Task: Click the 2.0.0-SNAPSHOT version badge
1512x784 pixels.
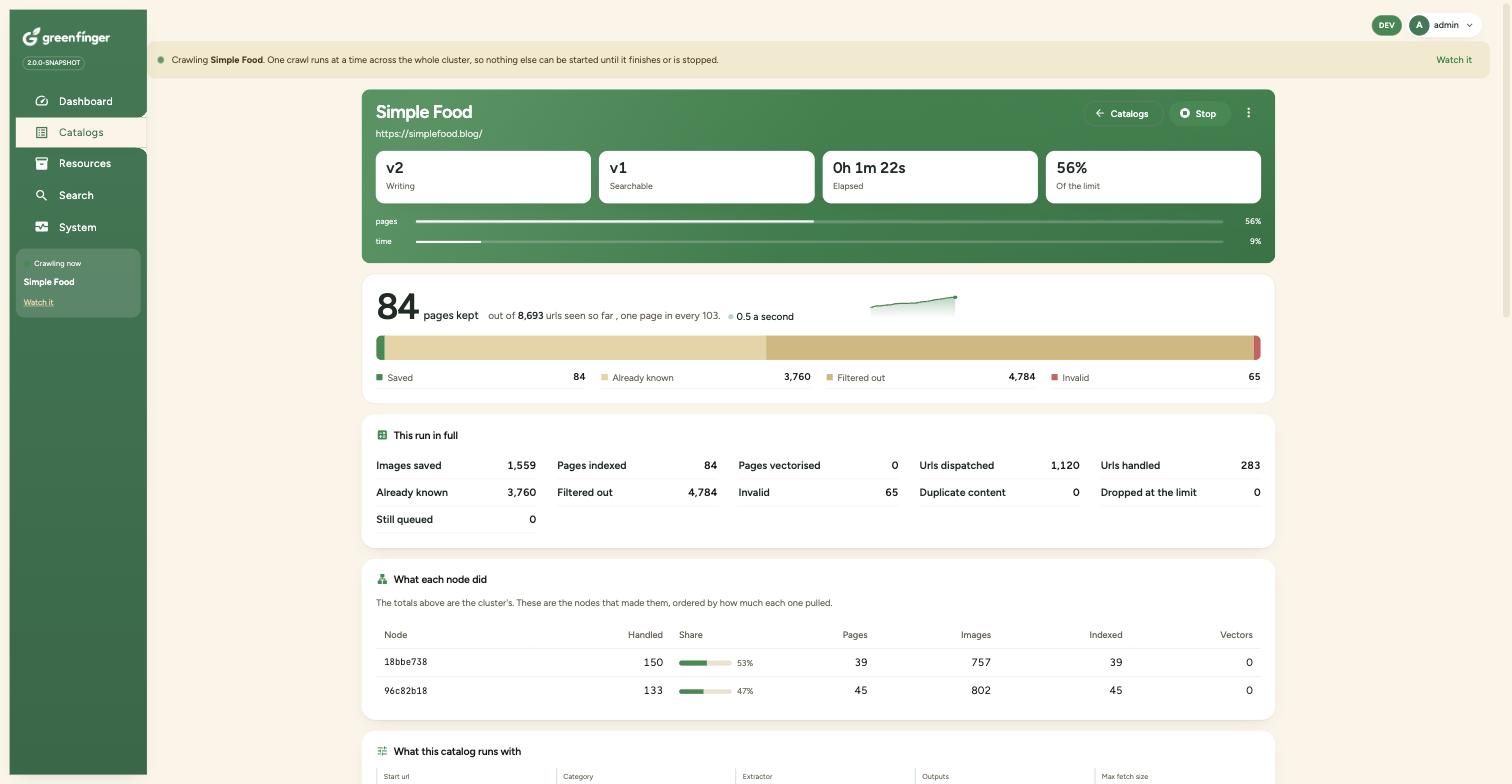Action: pyautogui.click(x=54, y=62)
